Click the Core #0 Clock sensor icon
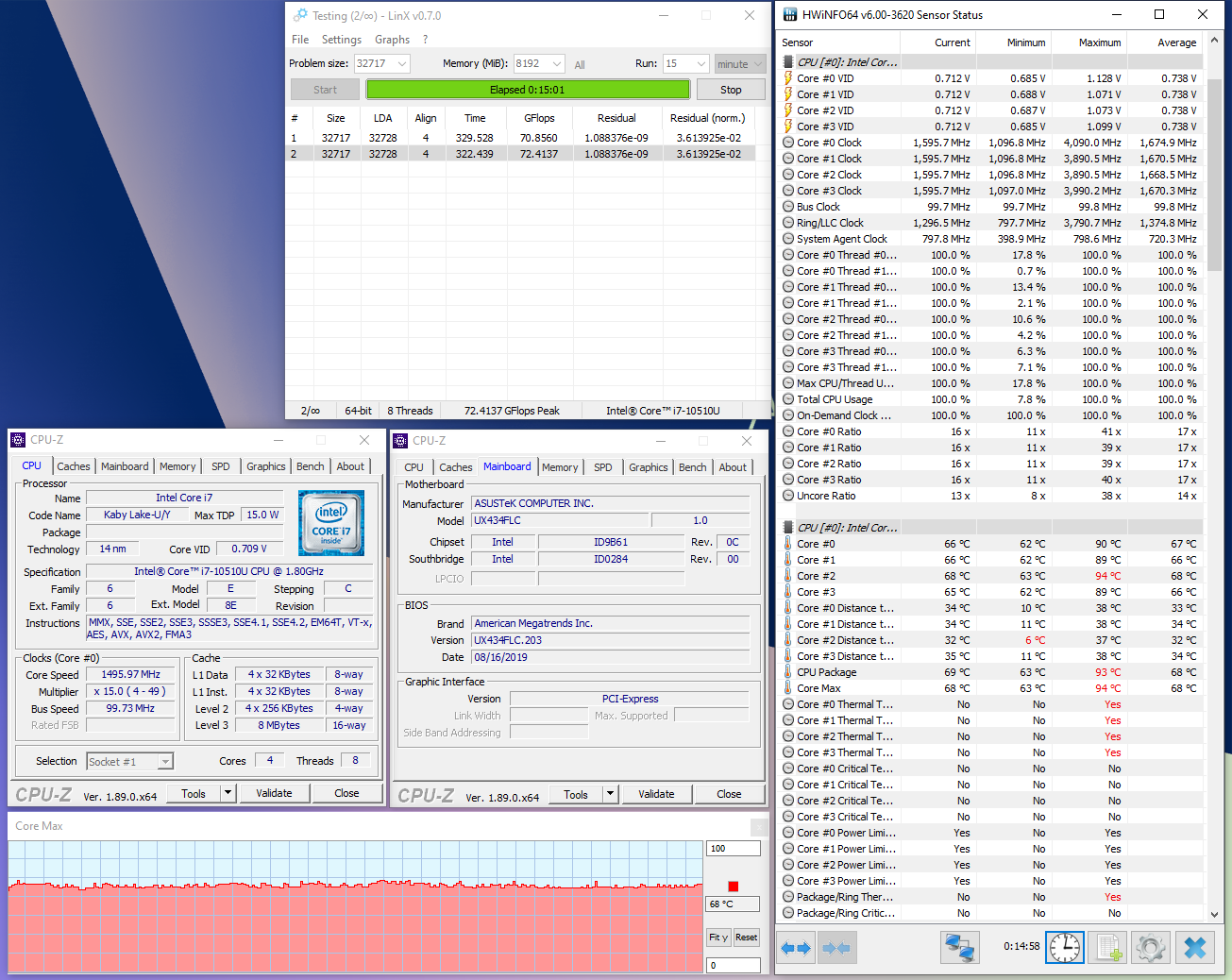1232x980 pixels. click(x=788, y=143)
